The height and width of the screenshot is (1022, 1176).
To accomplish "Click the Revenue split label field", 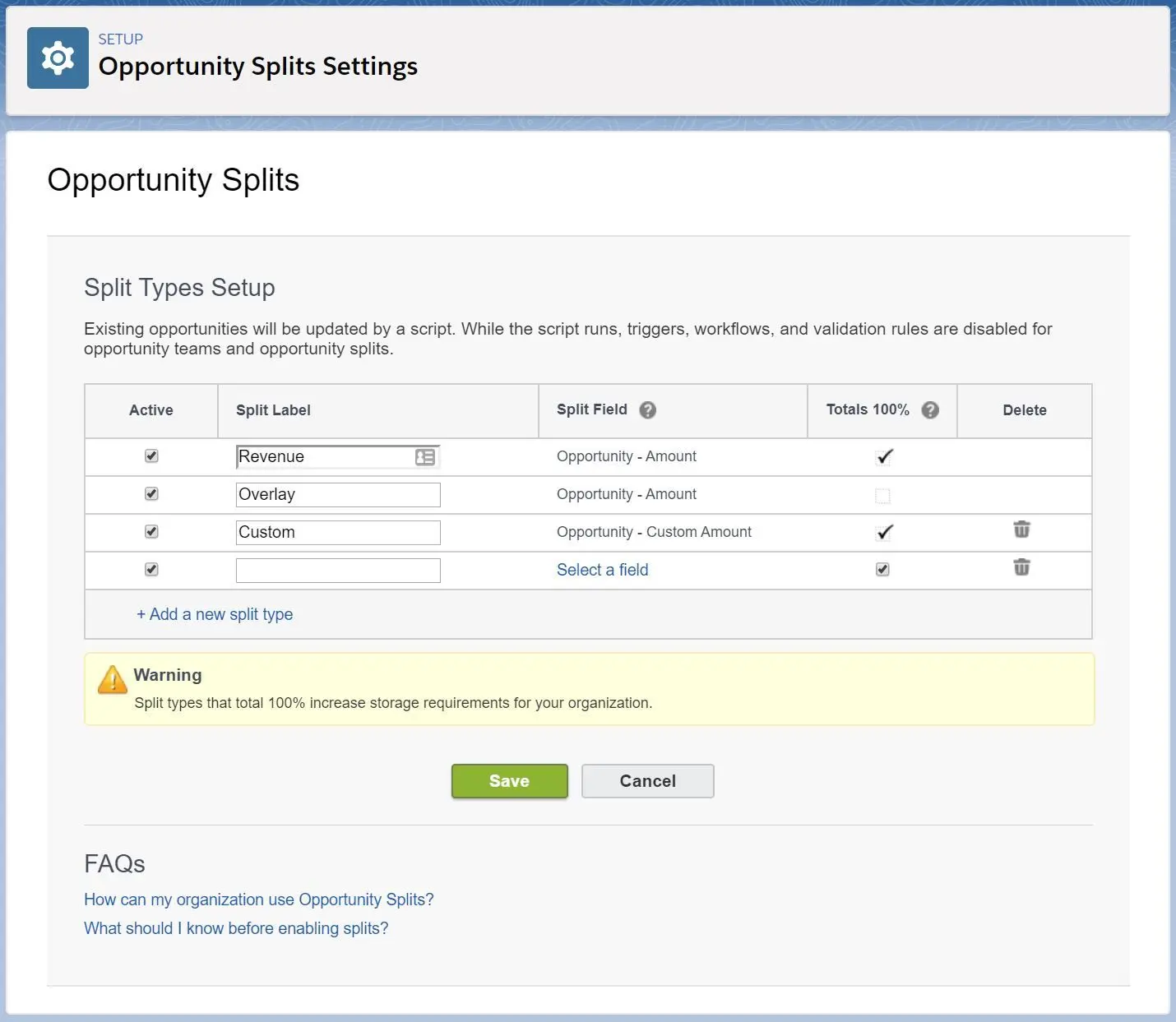I will click(x=338, y=457).
